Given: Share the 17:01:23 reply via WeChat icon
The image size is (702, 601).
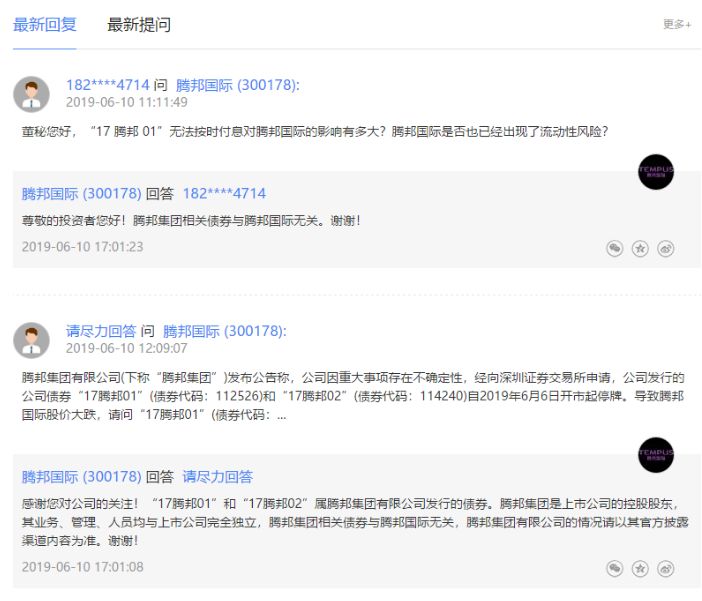Looking at the screenshot, I should [x=615, y=248].
